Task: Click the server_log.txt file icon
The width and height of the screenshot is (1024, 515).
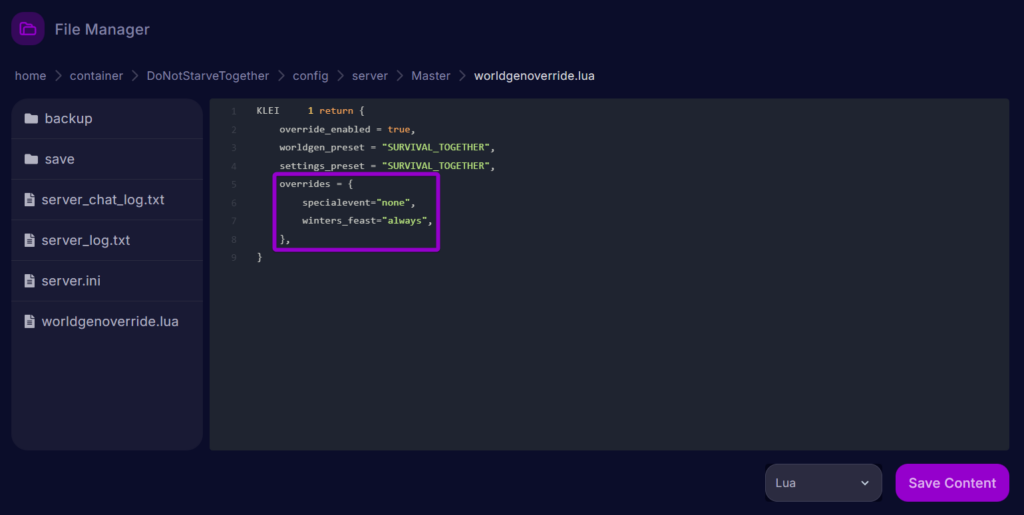Action: point(30,241)
